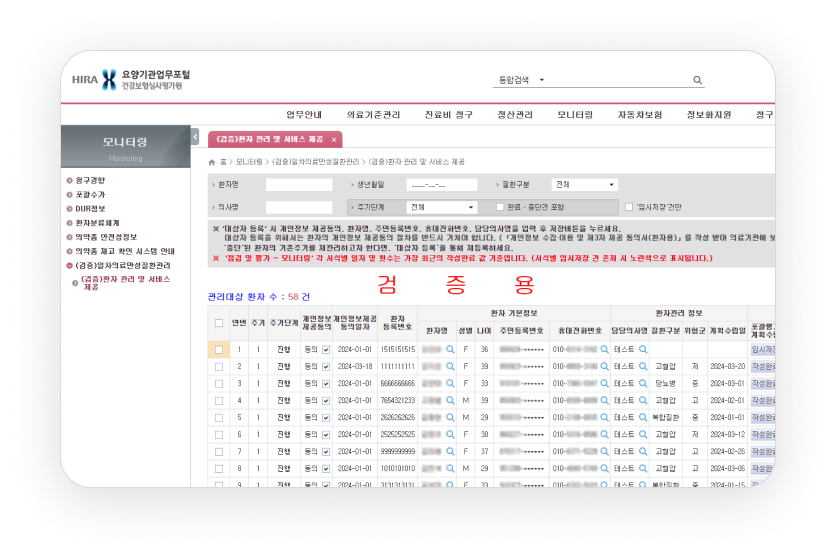Image resolution: width=836 pixels, height=558 pixels.
Task: Click the search magnifier icon in header
Action: coord(697,80)
